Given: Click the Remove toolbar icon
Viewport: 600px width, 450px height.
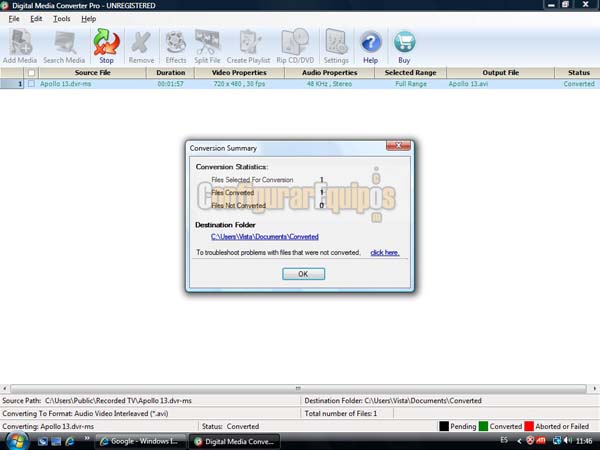Looking at the screenshot, I should tap(141, 46).
